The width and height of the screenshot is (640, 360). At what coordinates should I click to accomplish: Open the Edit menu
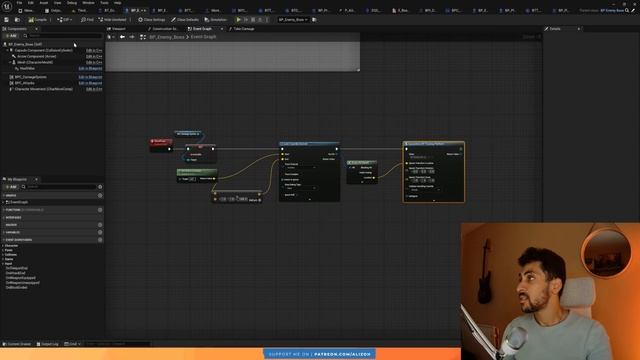(31, 3)
